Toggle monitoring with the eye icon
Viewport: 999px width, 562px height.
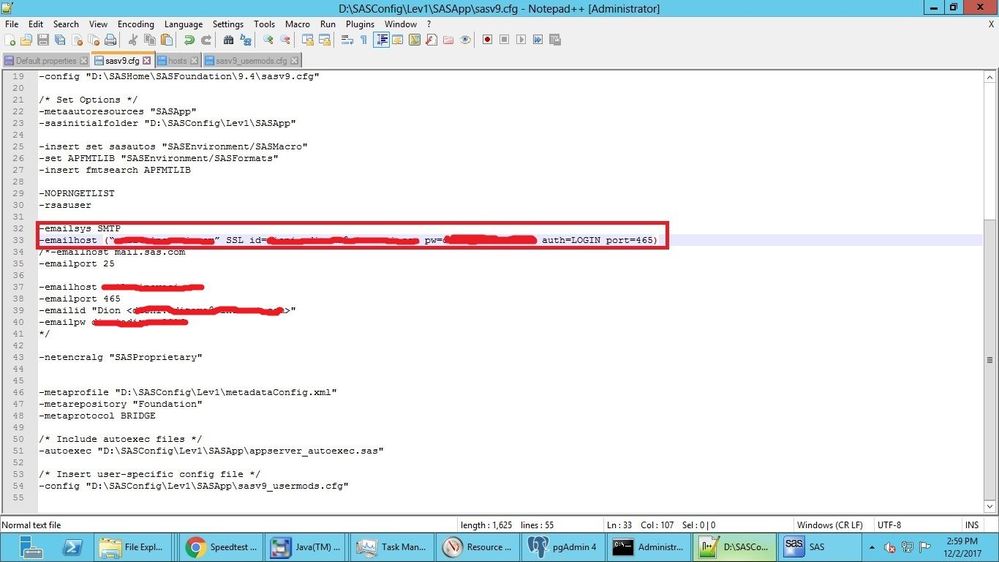point(465,40)
